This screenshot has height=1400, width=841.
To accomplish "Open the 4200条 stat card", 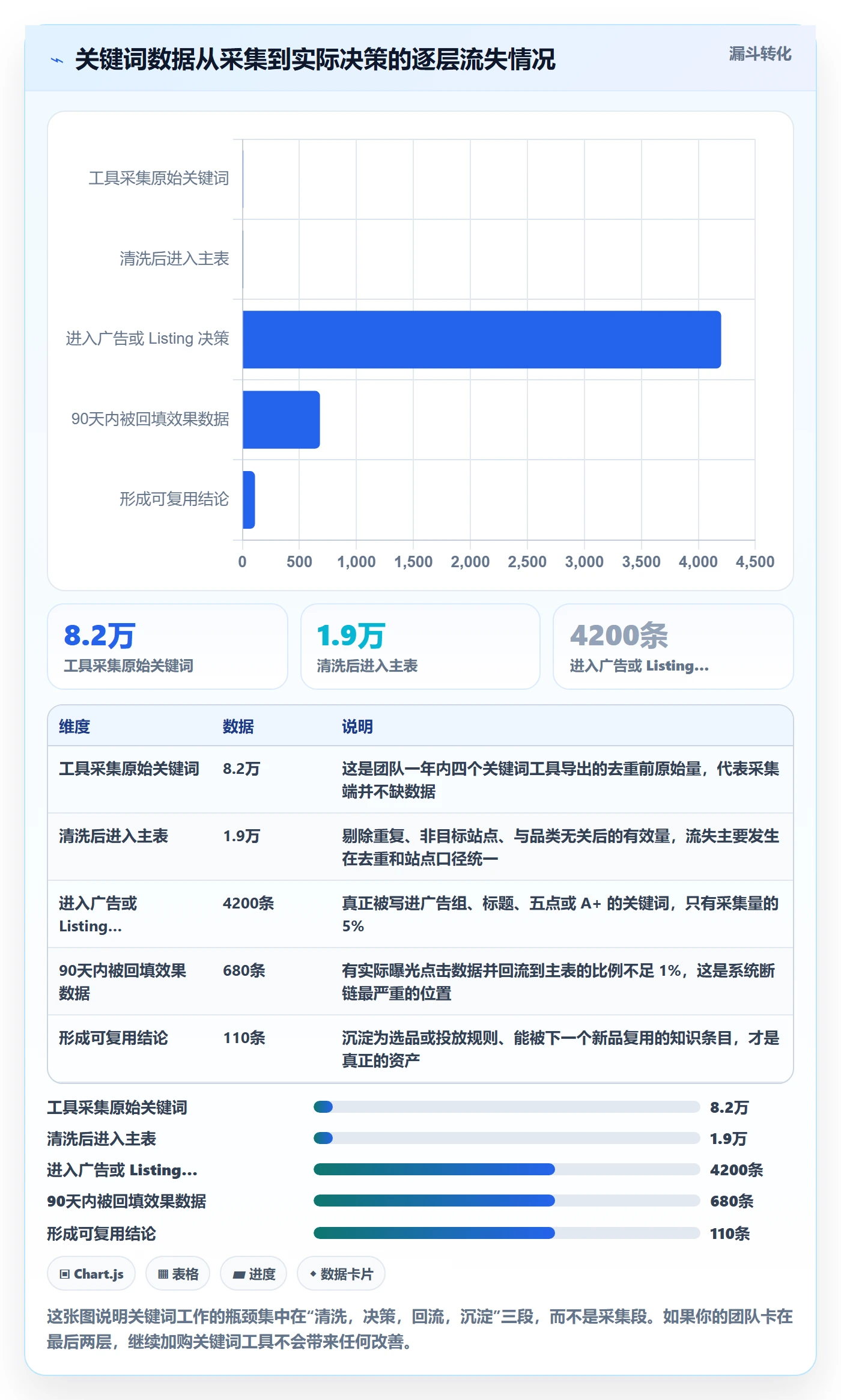I will coord(673,647).
